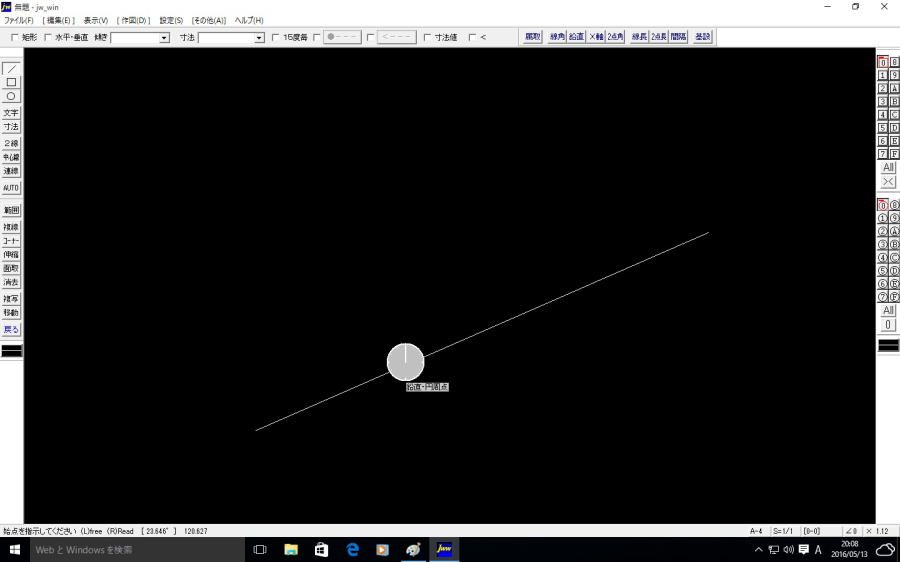Open the 表示(V) menu
The height and width of the screenshot is (562, 900).
(x=96, y=20)
